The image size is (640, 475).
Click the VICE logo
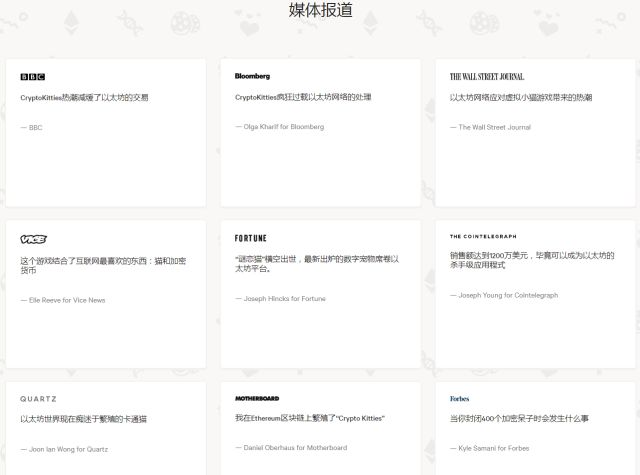33,239
